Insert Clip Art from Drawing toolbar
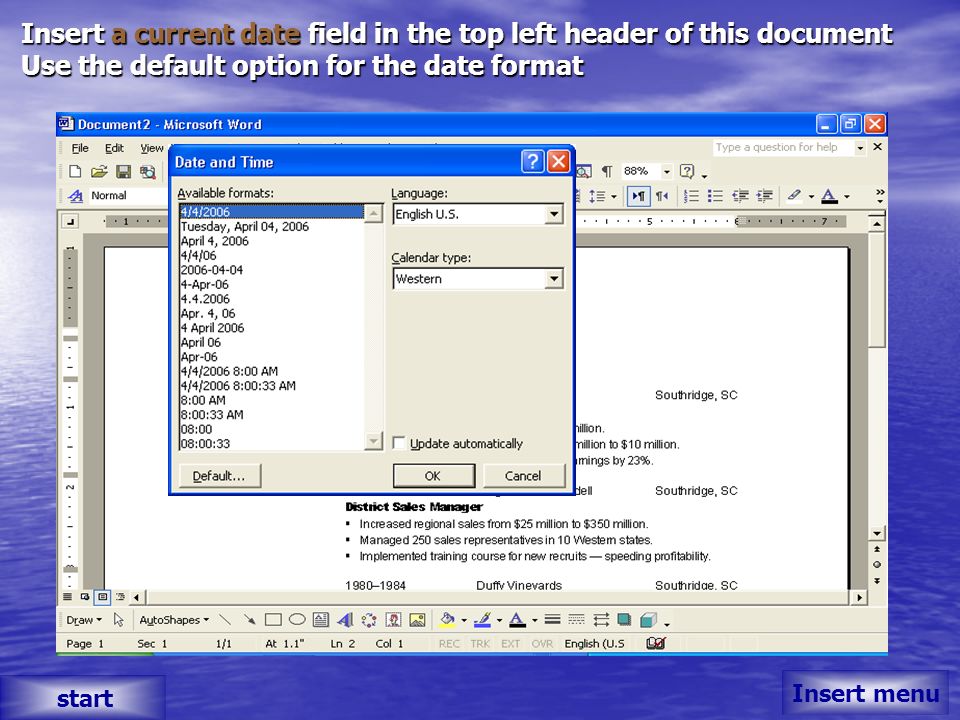Viewport: 960px width, 720px height. tap(393, 620)
